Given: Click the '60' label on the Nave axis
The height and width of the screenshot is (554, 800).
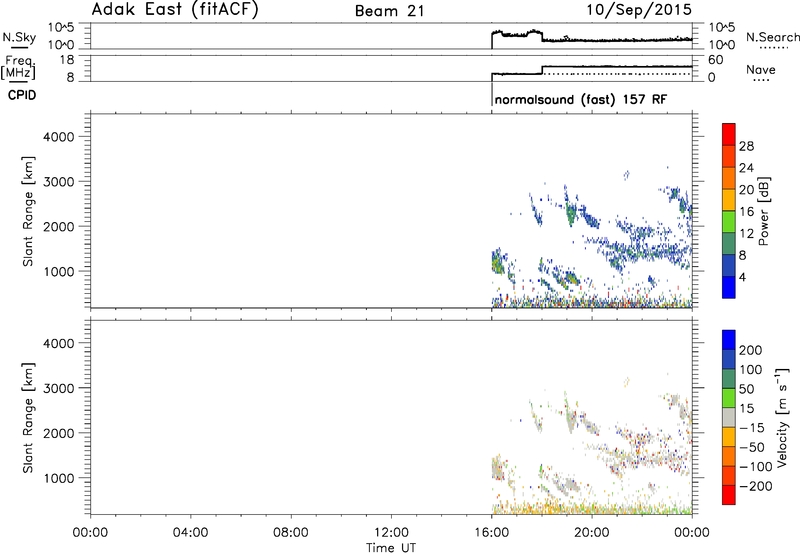Looking at the screenshot, I should pos(716,60).
